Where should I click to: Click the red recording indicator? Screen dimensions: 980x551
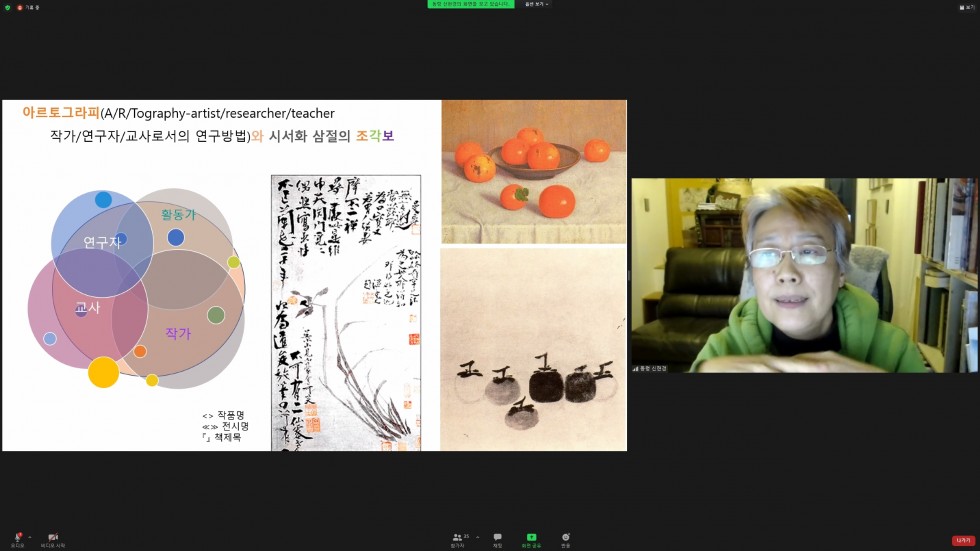point(20,7)
